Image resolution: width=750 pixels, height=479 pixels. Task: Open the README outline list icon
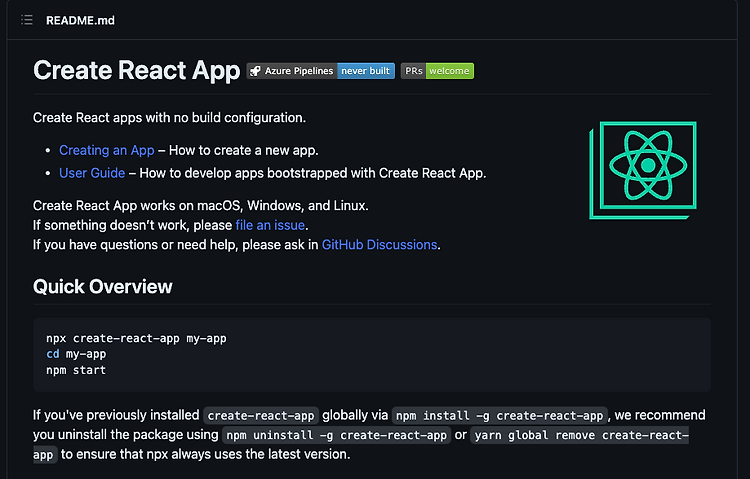pos(27,20)
